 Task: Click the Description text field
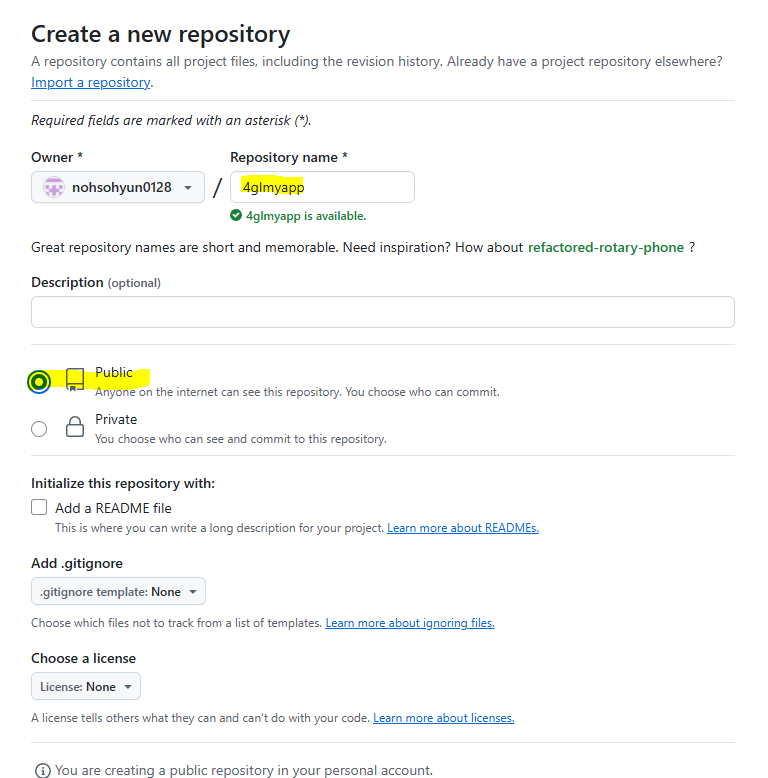(383, 312)
